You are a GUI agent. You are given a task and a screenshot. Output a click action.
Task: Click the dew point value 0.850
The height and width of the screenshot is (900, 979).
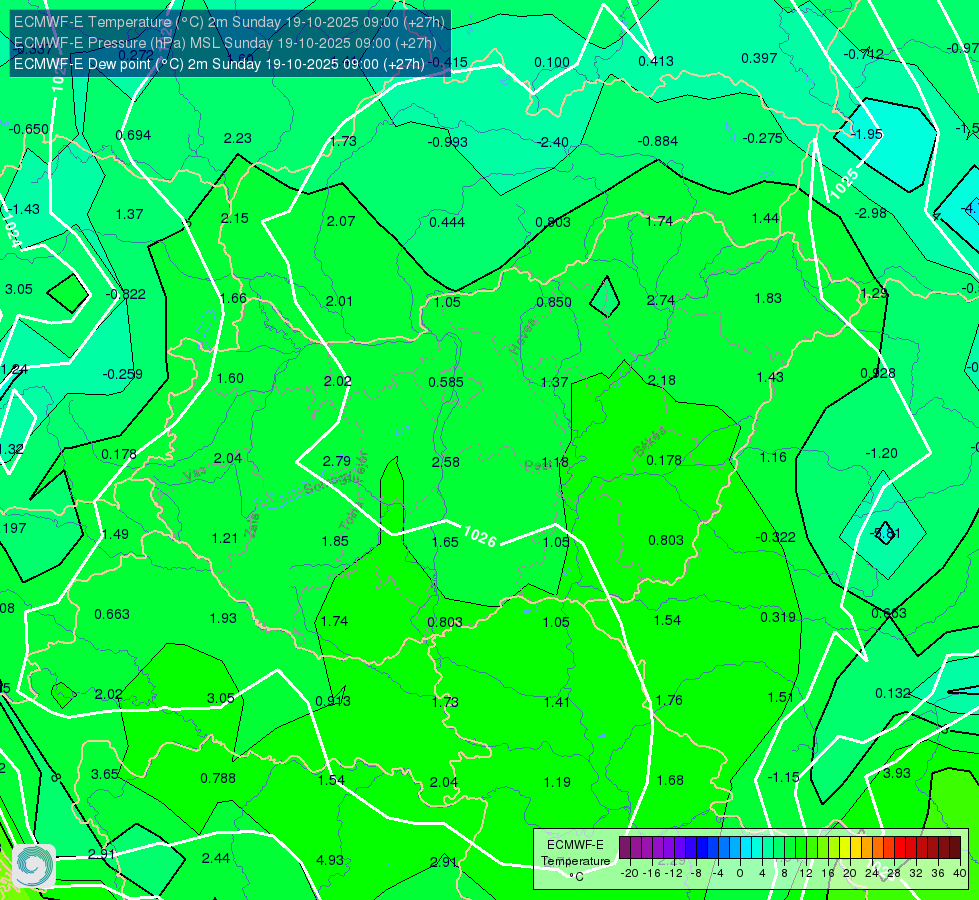point(554,302)
